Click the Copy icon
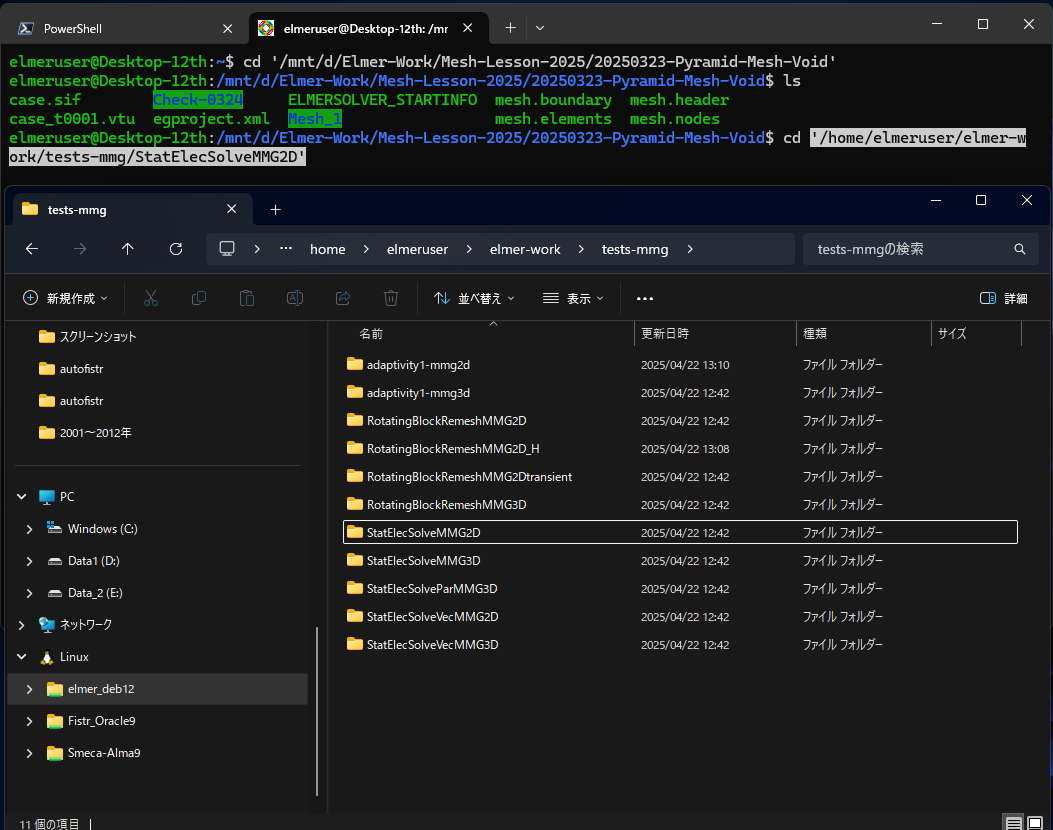1053x830 pixels. click(x=199, y=297)
